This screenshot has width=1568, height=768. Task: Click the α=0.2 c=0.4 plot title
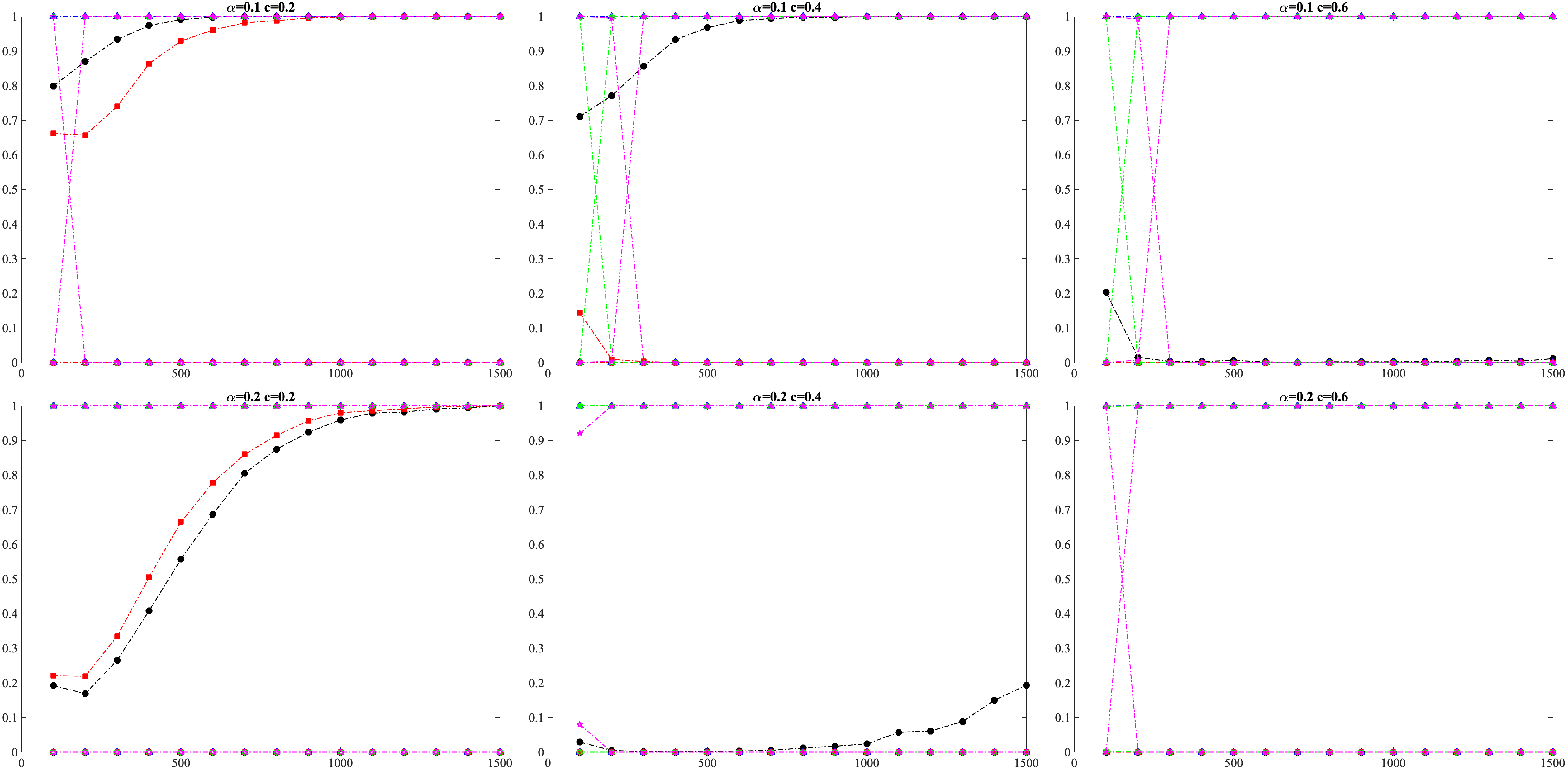787,397
